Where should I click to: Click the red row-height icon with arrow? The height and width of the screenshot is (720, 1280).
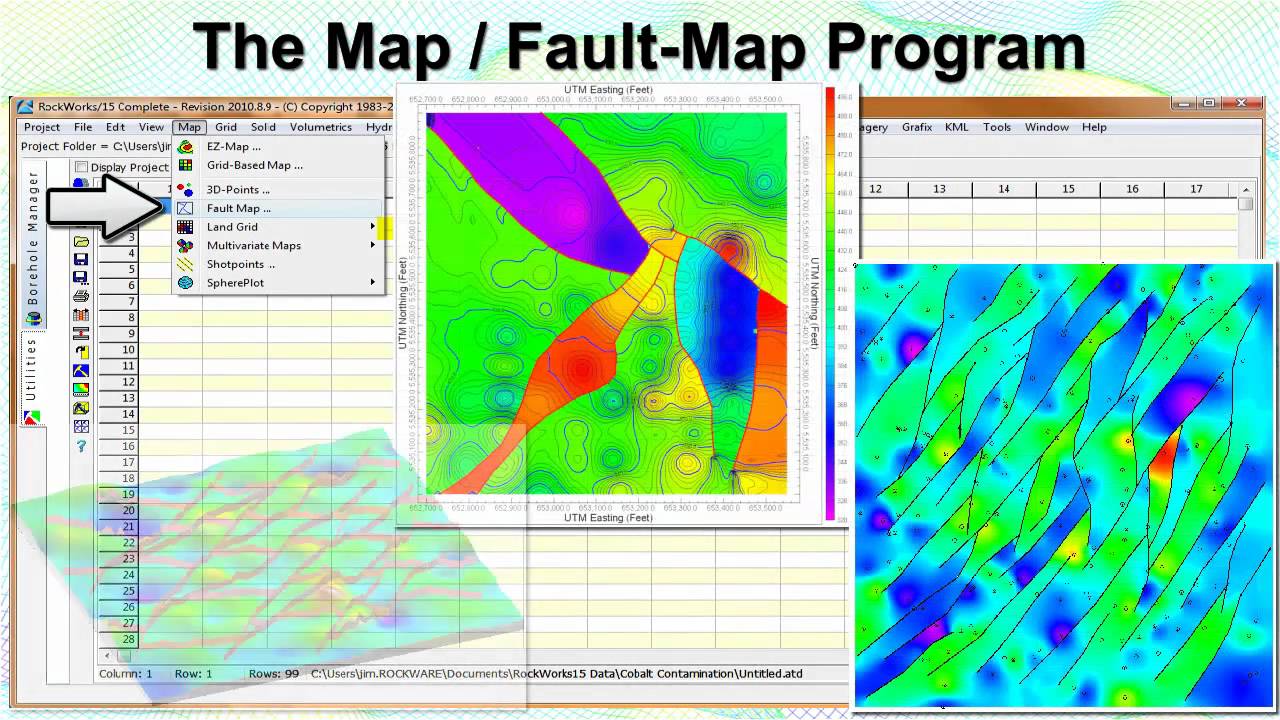pos(81,333)
